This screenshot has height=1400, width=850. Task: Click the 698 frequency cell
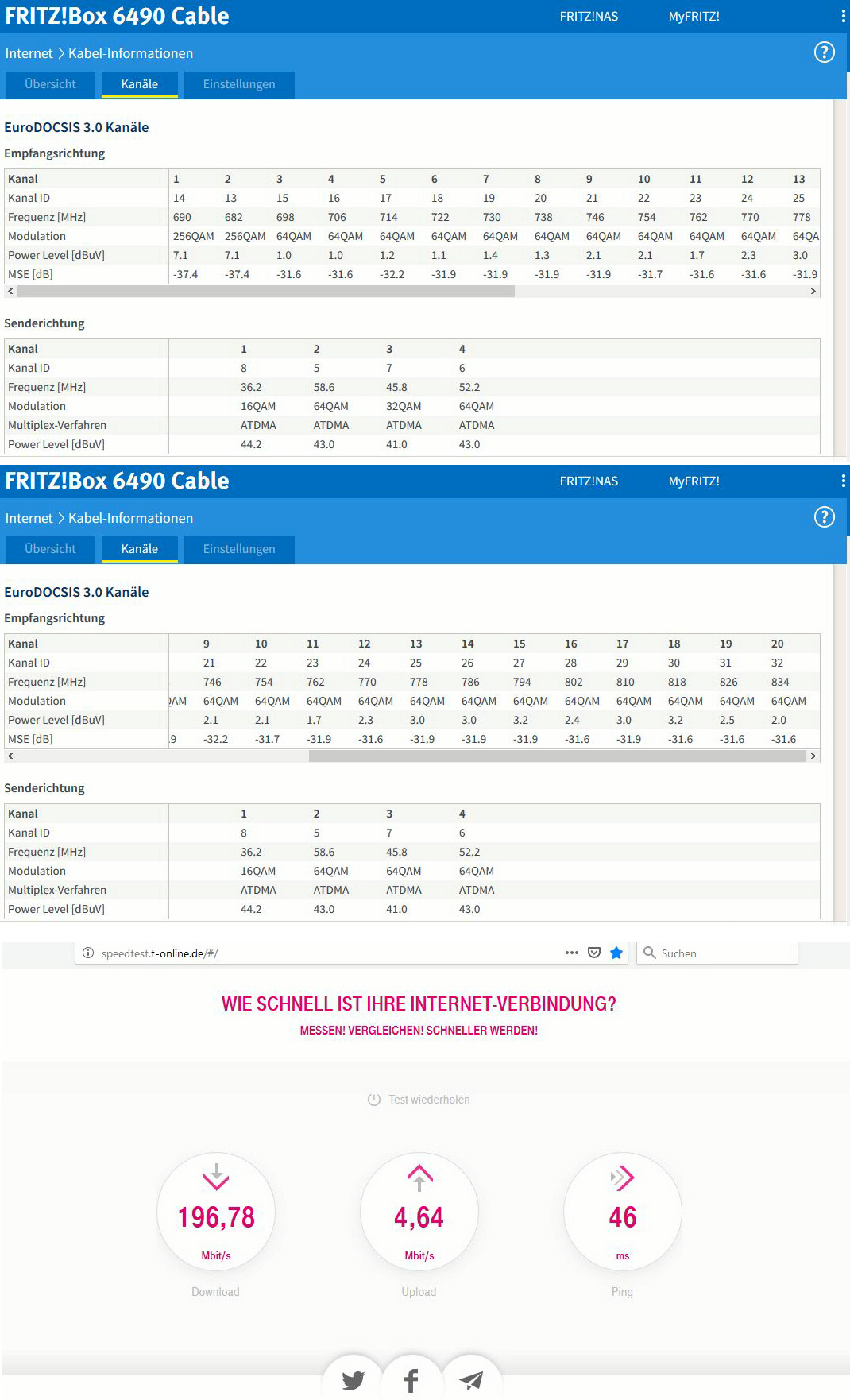click(x=285, y=217)
